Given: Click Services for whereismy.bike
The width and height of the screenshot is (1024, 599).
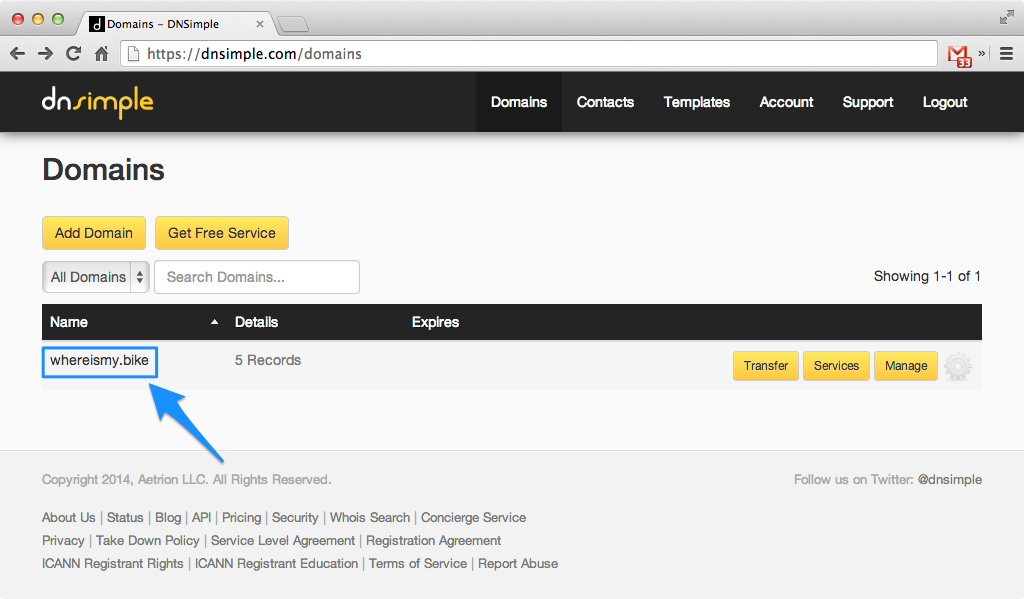Looking at the screenshot, I should click(x=837, y=366).
